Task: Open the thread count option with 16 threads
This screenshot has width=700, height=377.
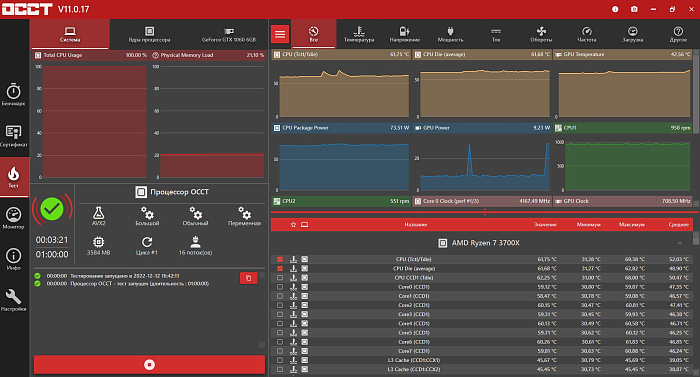Action: (x=195, y=246)
